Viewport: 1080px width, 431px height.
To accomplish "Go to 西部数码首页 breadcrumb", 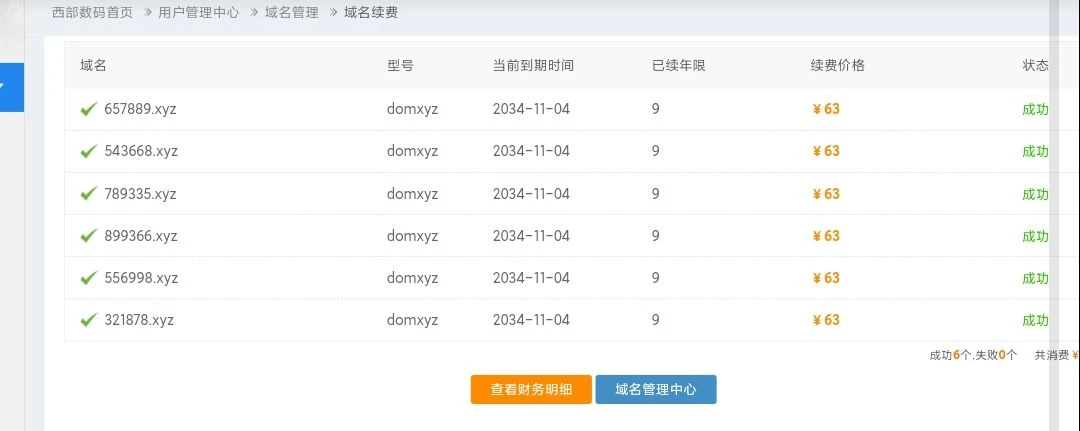I will pyautogui.click(x=92, y=13).
